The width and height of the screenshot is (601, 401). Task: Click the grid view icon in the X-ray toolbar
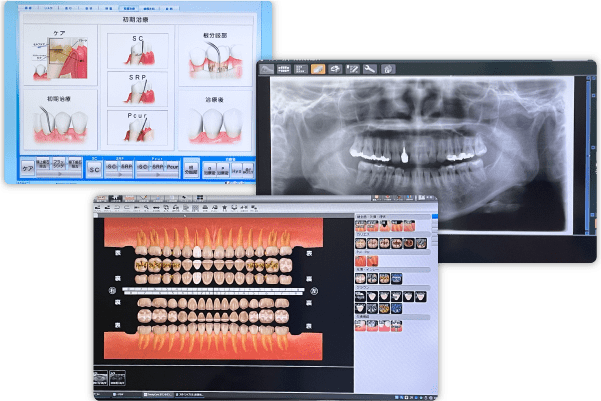pos(300,69)
